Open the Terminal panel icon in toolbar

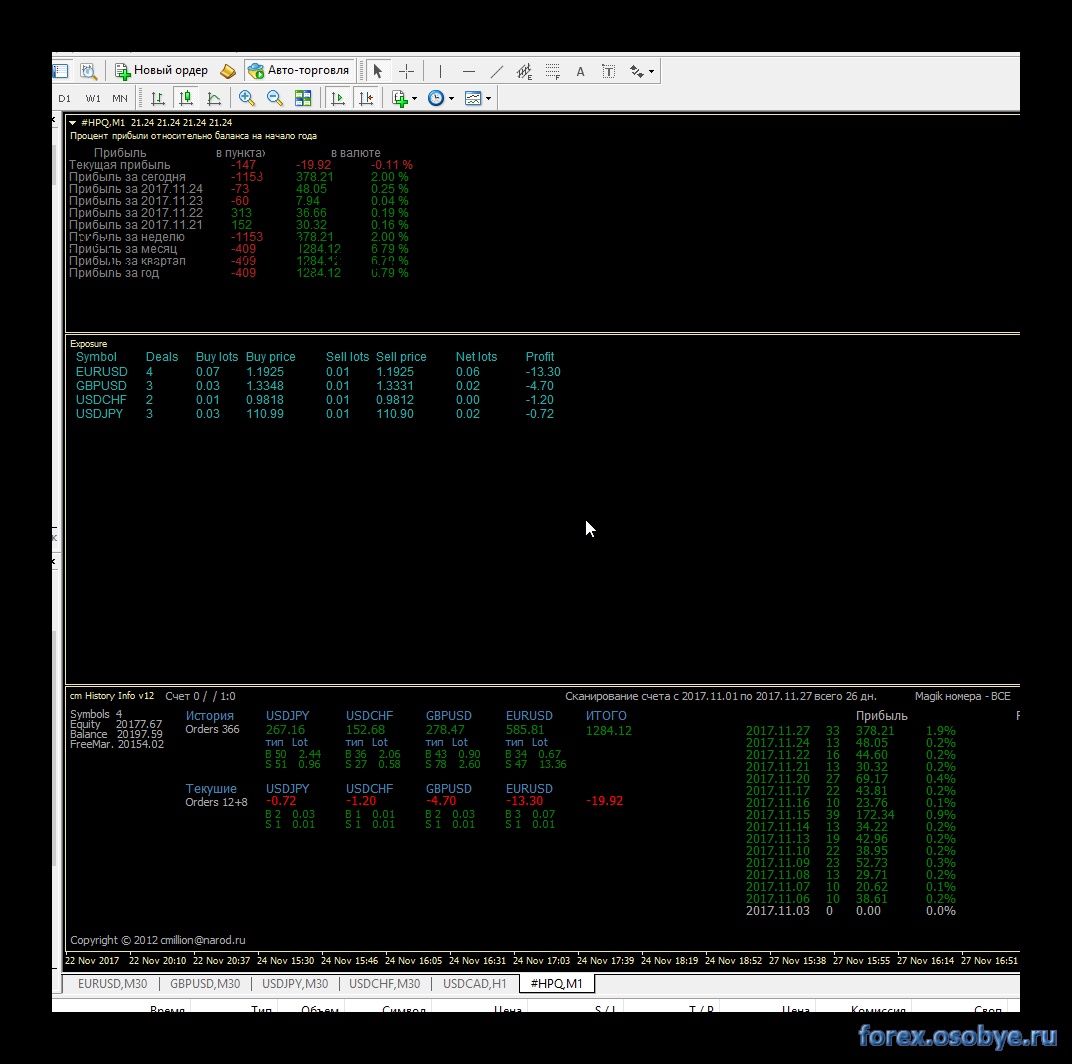[x=60, y=70]
